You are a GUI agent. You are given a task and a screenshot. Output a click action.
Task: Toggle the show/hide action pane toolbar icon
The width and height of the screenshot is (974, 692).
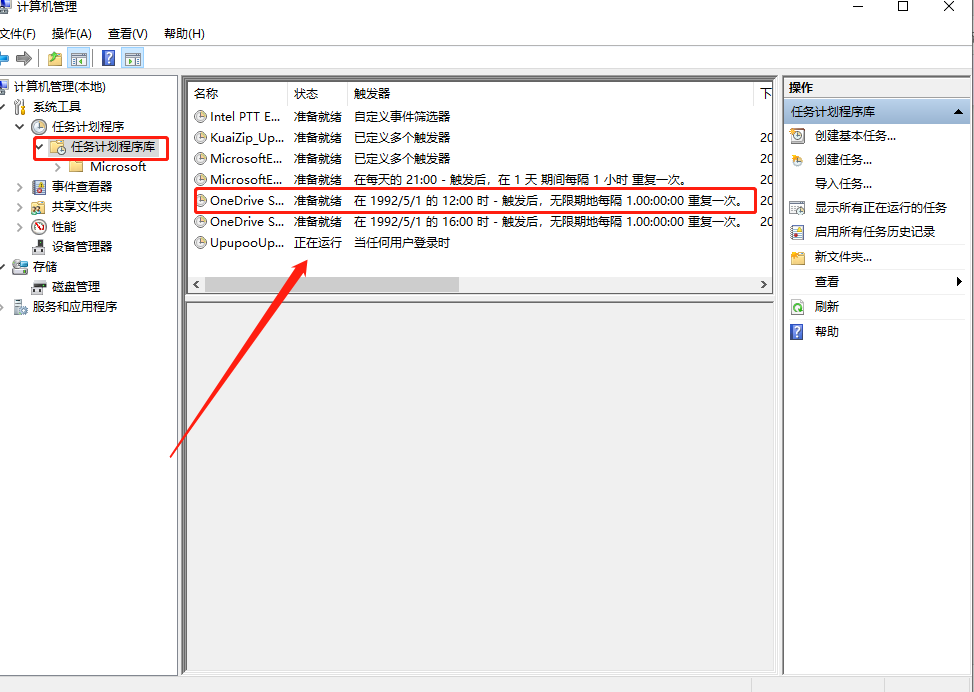click(132, 58)
